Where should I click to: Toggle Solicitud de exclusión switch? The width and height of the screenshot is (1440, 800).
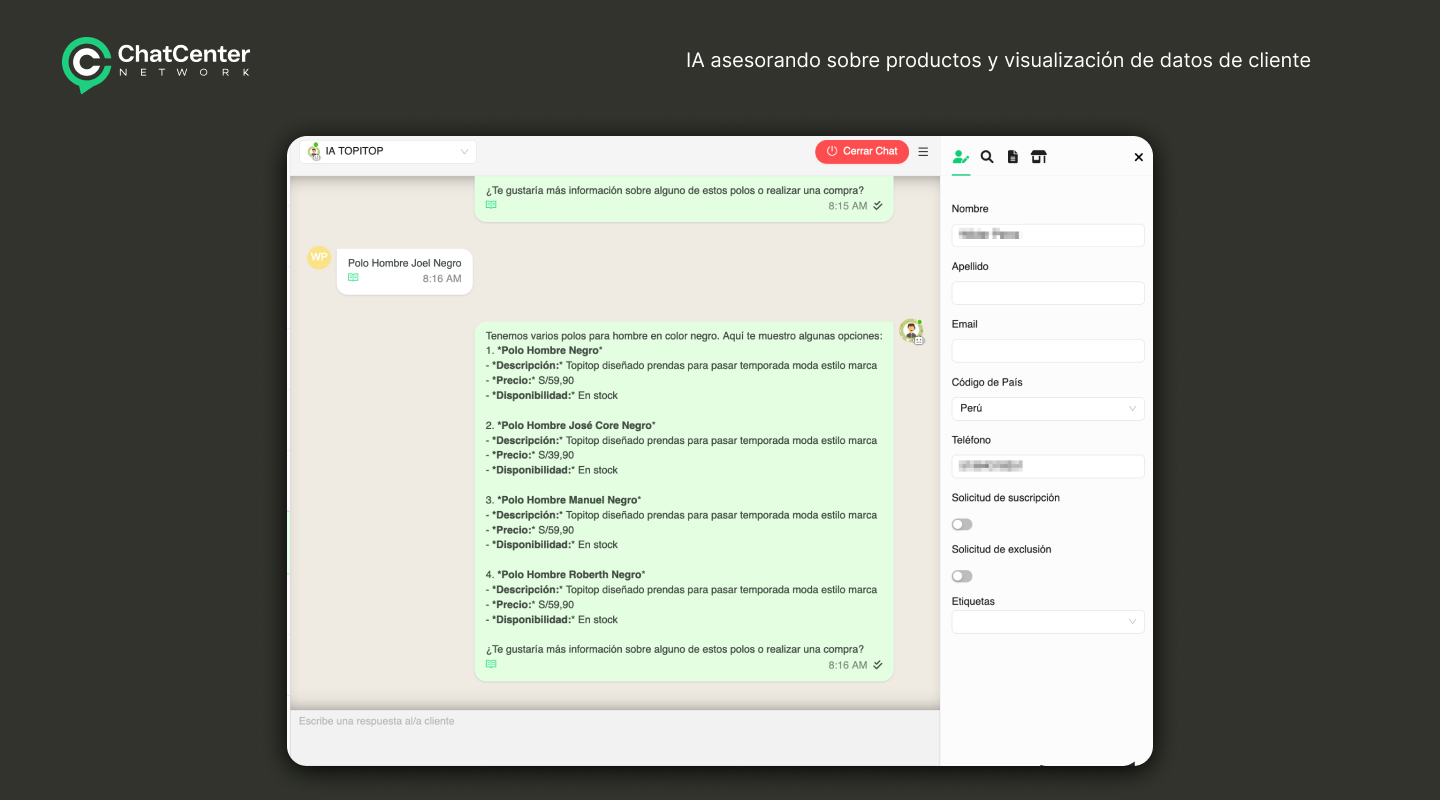pyautogui.click(x=962, y=576)
